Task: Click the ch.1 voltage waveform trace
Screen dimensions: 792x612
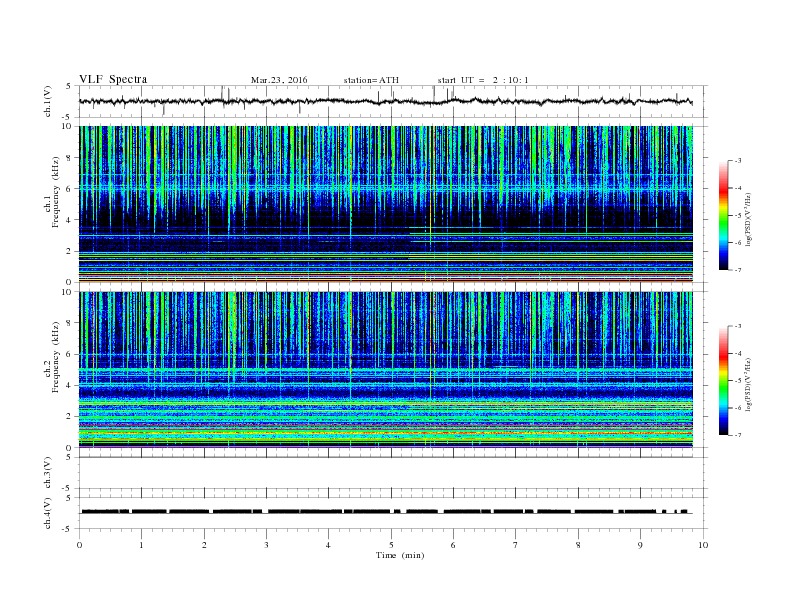Action: click(x=385, y=101)
